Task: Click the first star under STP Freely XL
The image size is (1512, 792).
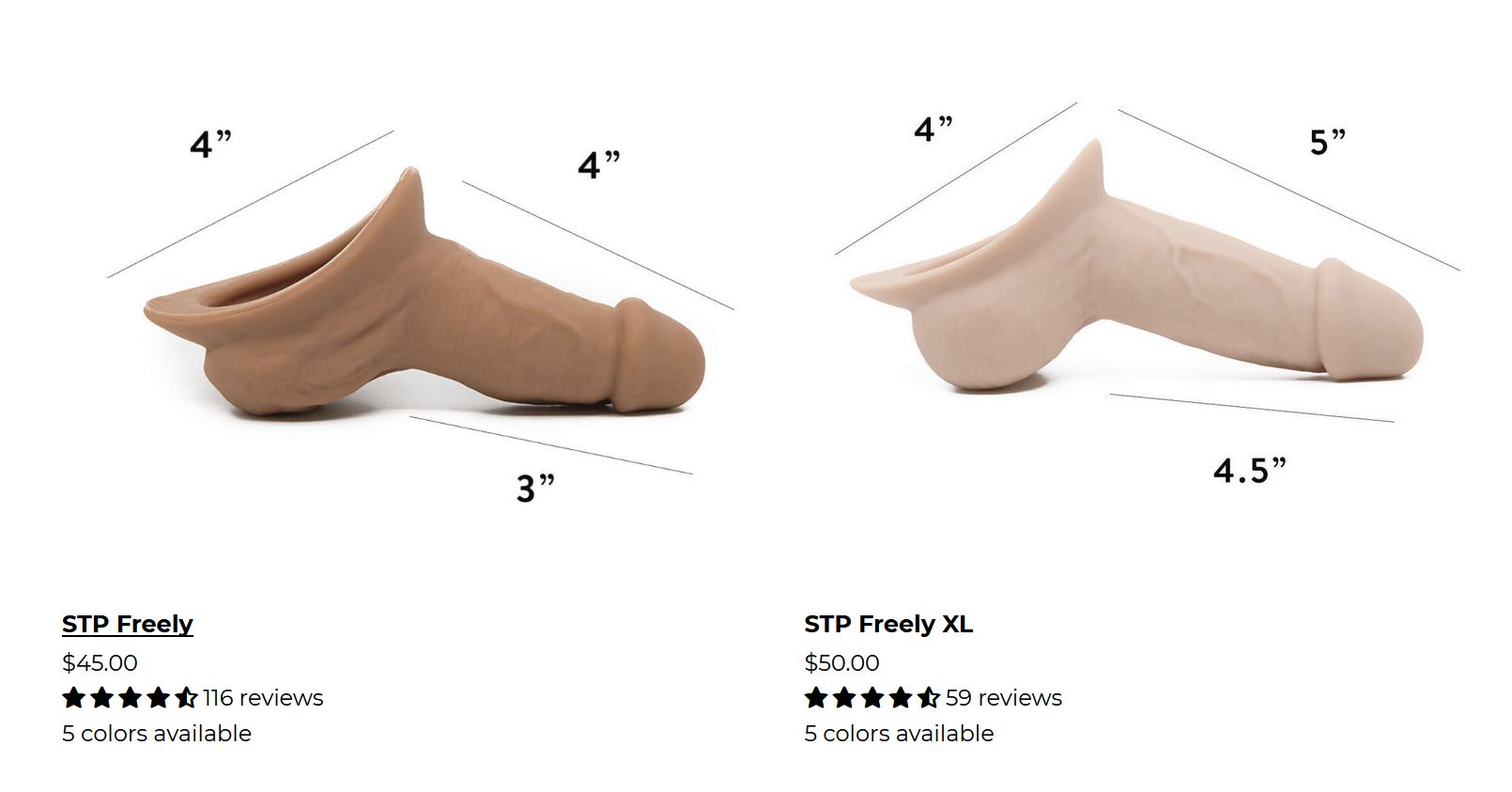Action: point(816,697)
